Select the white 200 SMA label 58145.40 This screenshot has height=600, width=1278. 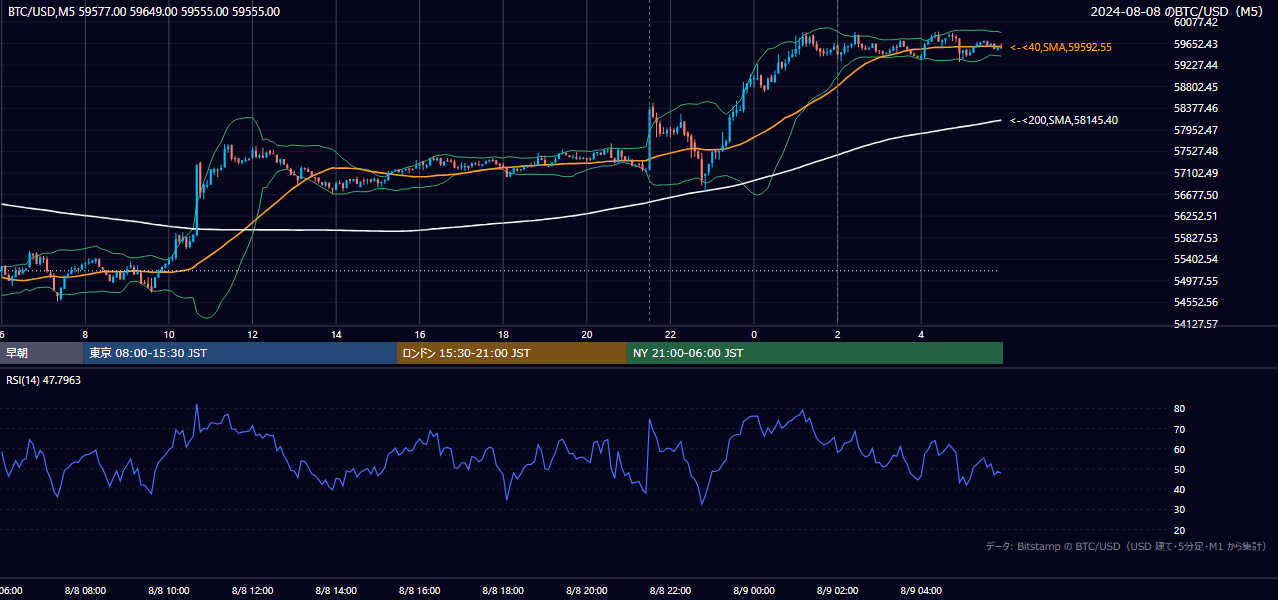1064,120
